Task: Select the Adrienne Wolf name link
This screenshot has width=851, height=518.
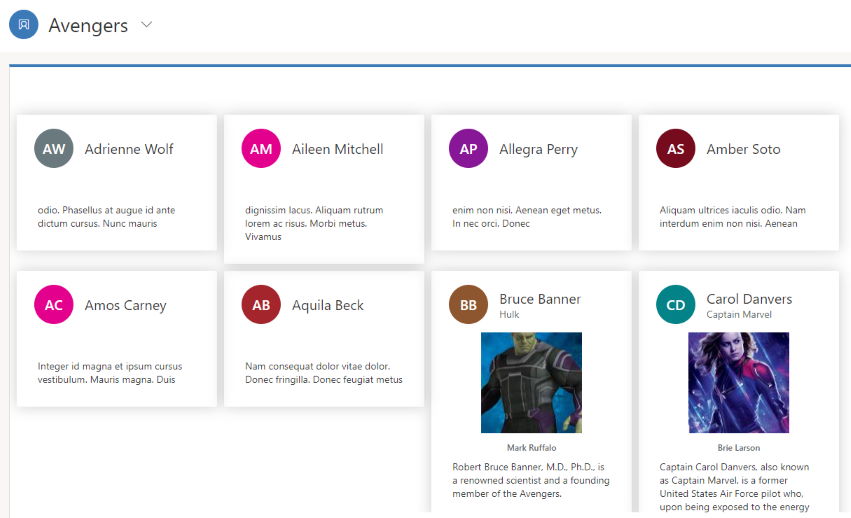Action: tap(129, 149)
